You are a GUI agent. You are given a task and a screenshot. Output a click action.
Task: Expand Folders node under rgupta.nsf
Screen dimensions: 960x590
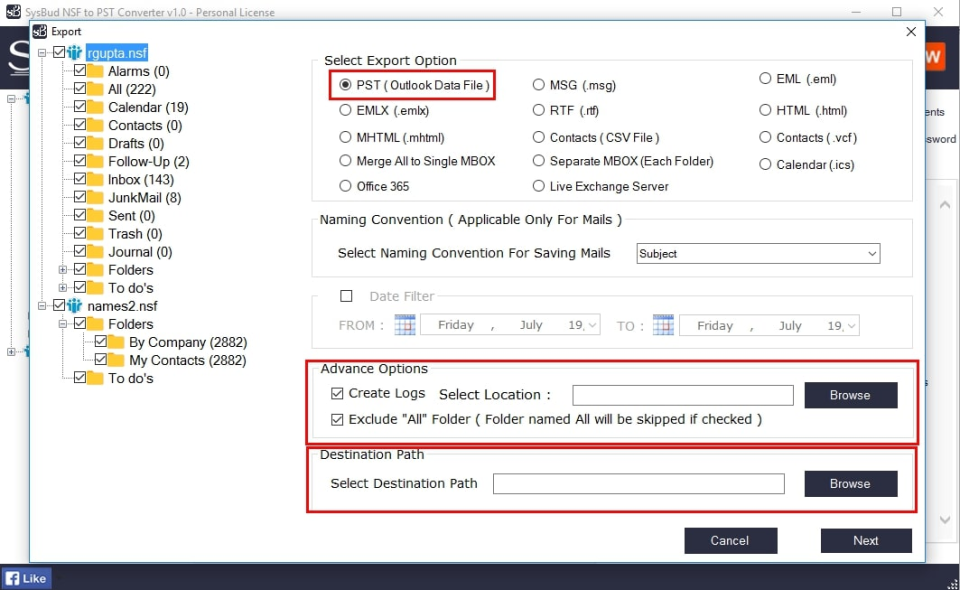(x=62, y=270)
